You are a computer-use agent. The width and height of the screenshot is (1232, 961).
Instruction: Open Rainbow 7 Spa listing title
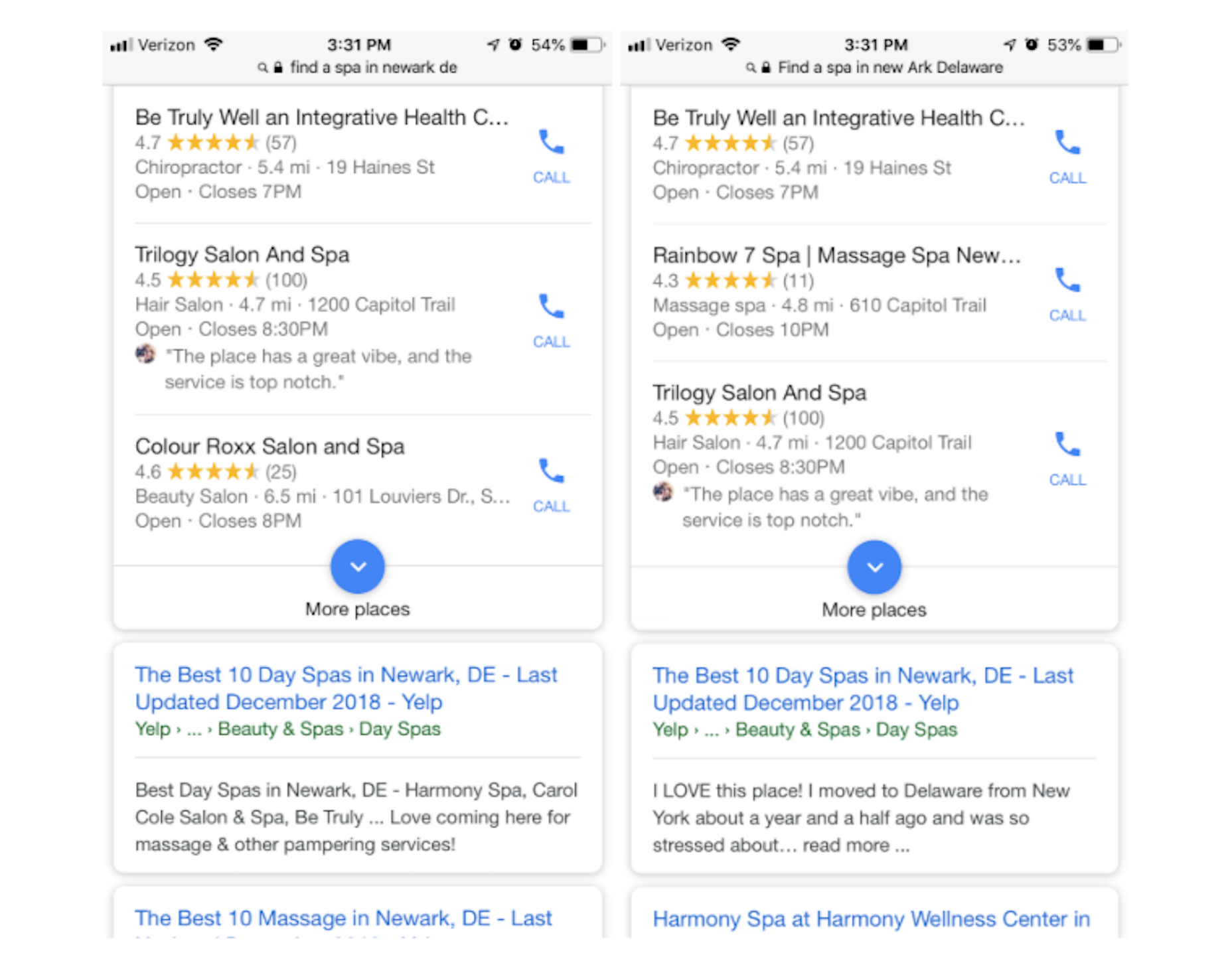[x=836, y=256]
